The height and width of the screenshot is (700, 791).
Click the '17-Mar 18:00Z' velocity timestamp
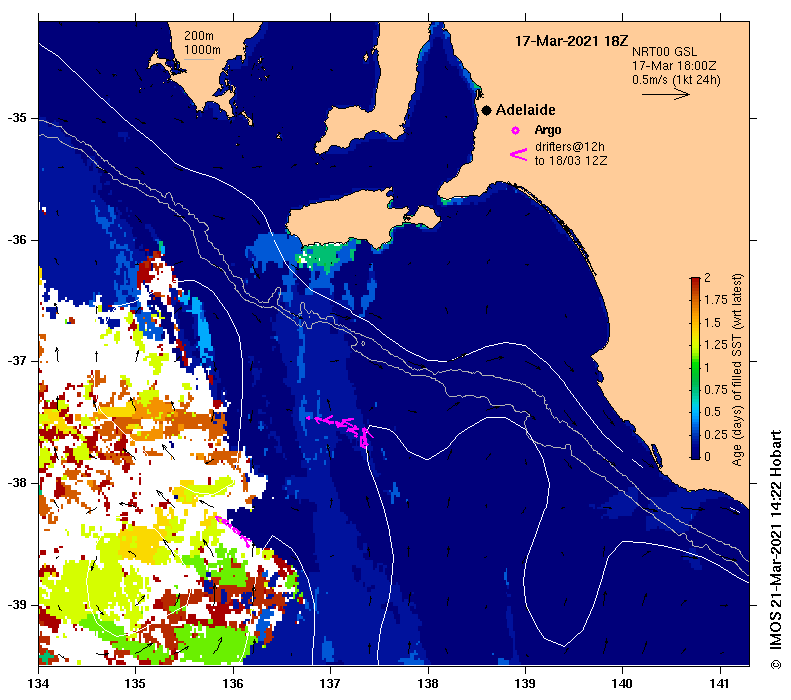click(x=674, y=66)
